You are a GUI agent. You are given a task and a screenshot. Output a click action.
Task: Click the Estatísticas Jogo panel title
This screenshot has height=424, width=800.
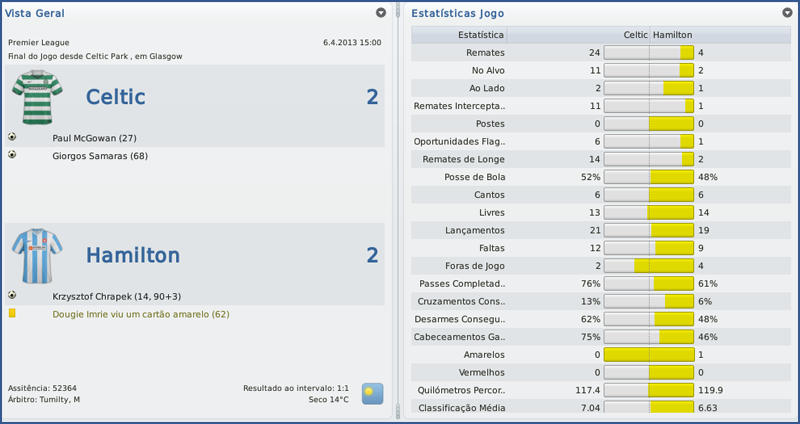tap(457, 13)
